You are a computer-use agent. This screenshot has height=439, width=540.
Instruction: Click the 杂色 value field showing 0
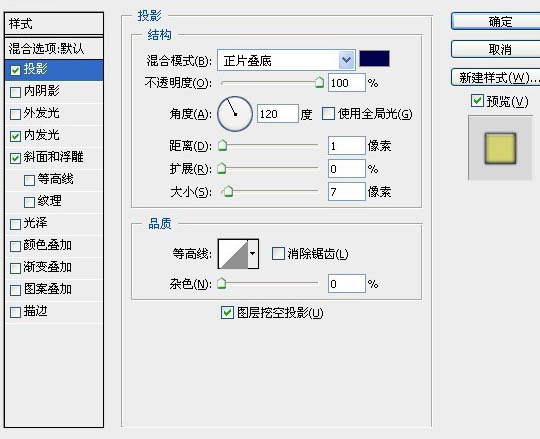(x=346, y=284)
